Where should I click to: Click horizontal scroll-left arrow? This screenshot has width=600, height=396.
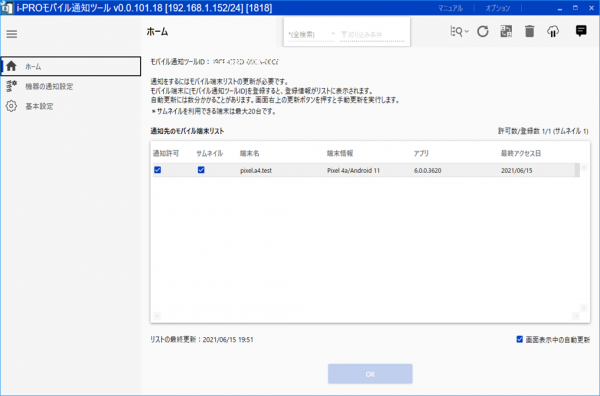157,316
